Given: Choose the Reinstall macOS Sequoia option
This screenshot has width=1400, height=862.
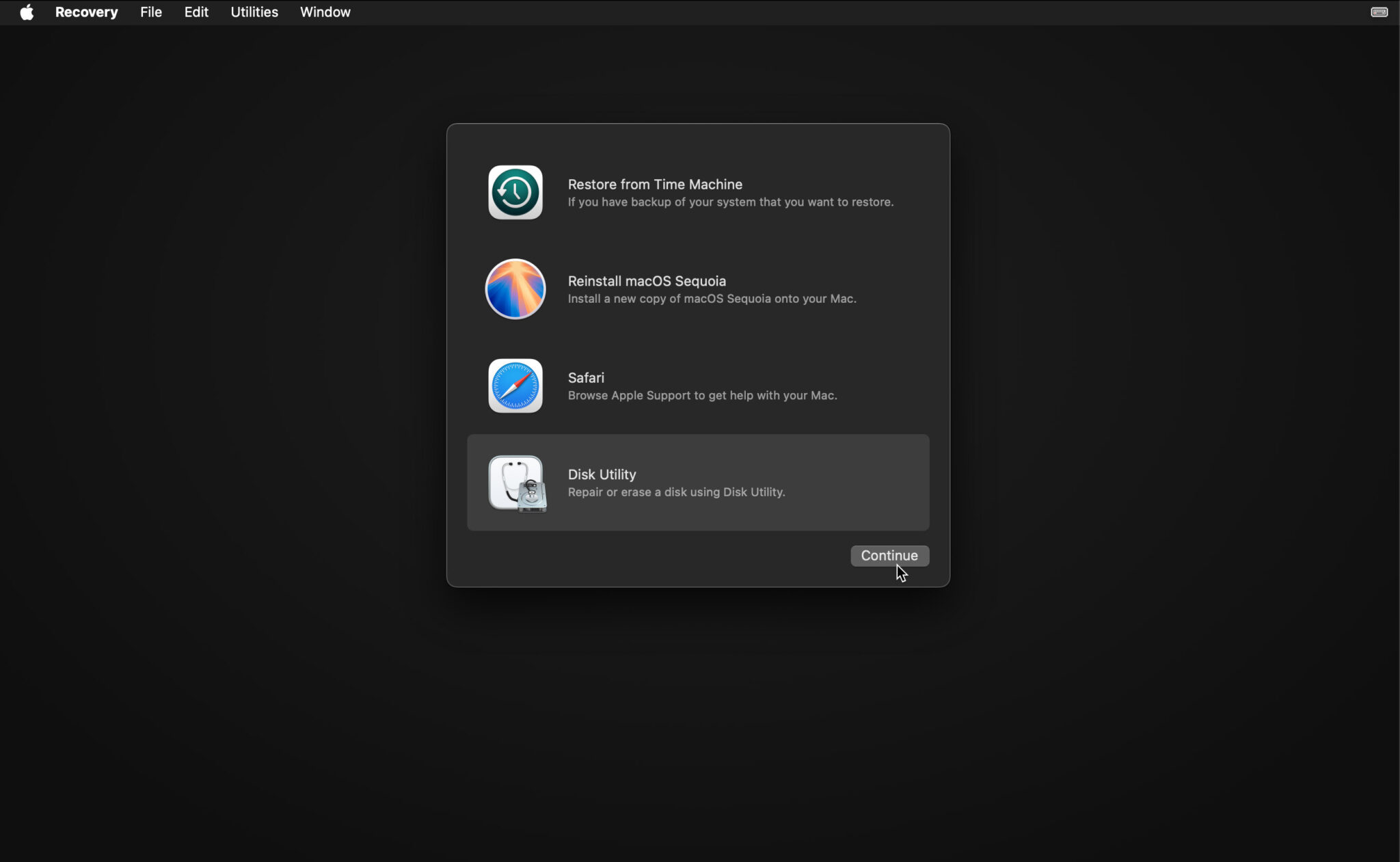Looking at the screenshot, I should click(646, 281).
